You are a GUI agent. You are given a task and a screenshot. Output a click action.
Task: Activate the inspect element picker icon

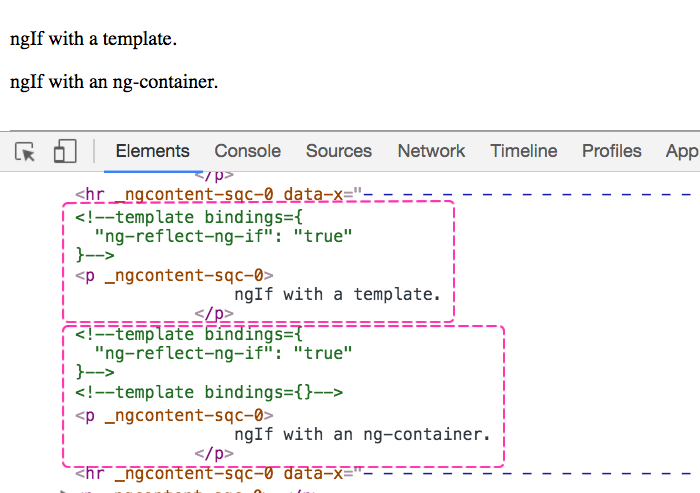click(x=26, y=151)
